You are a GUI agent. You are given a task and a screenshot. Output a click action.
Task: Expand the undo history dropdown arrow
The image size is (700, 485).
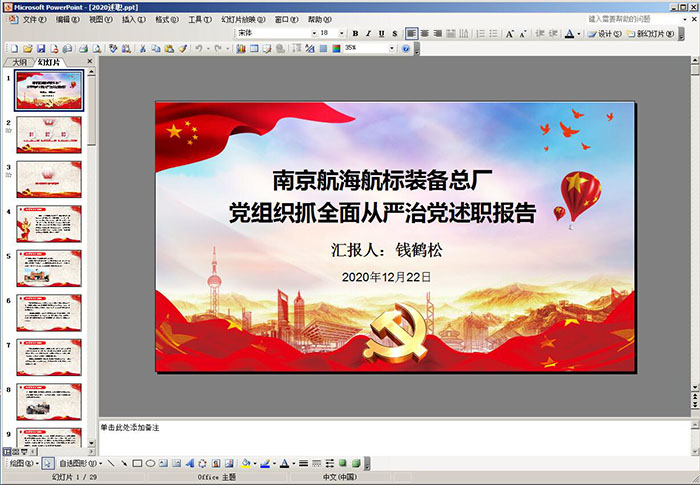pos(208,49)
